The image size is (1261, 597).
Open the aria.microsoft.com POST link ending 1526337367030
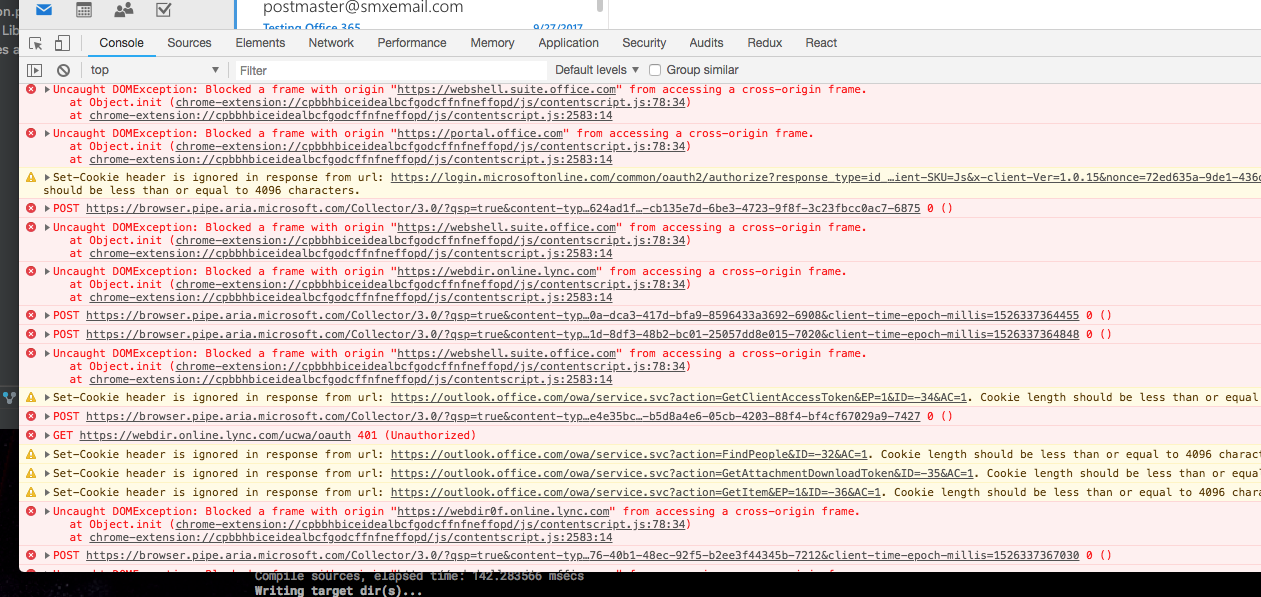(583, 556)
